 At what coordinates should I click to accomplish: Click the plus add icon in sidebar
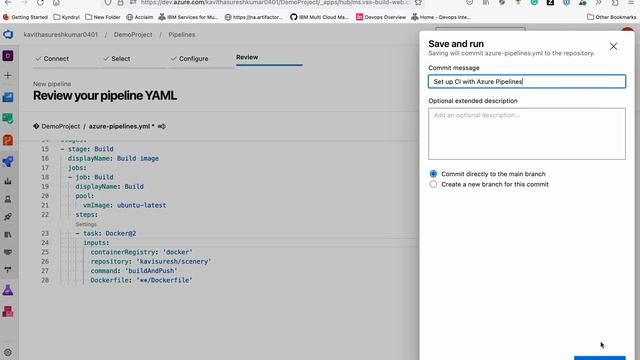pos(8,76)
